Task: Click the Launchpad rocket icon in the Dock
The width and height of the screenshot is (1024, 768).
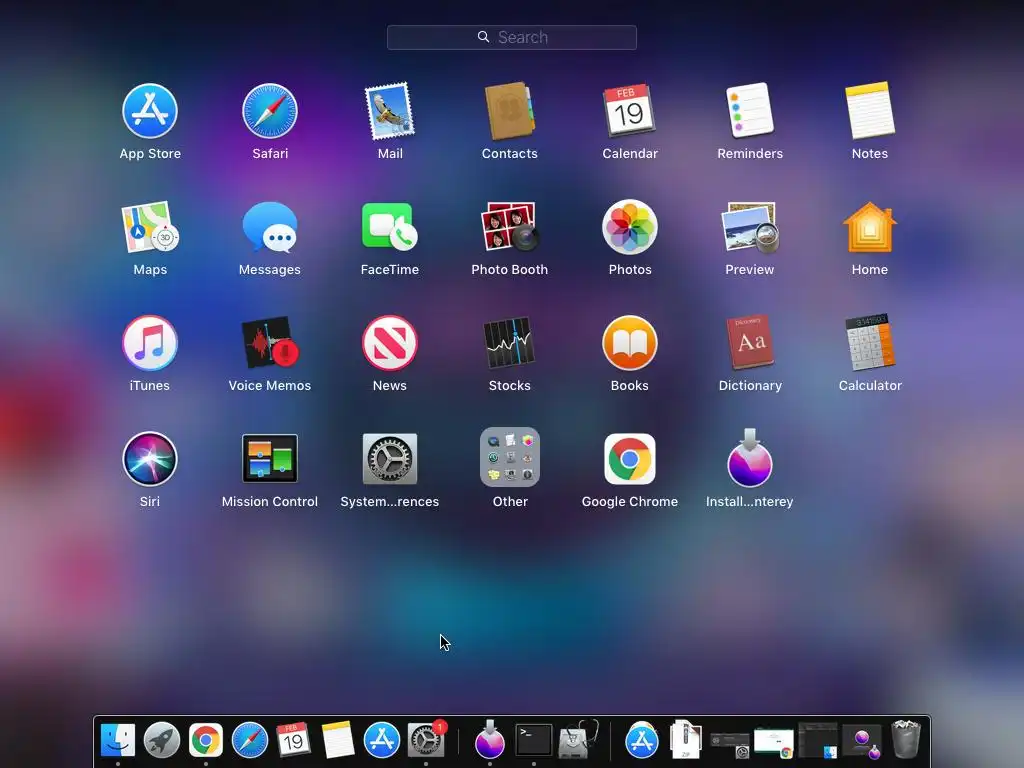Action: [161, 740]
